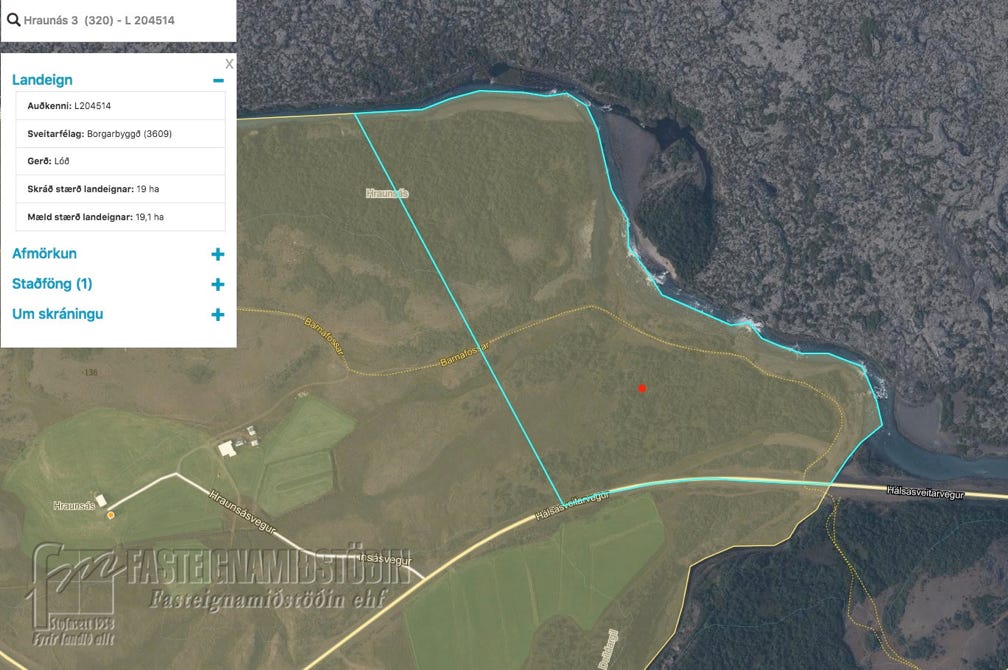This screenshot has width=1008, height=670.
Task: Expand the Afmörkun section plus icon
Action: click(218, 254)
